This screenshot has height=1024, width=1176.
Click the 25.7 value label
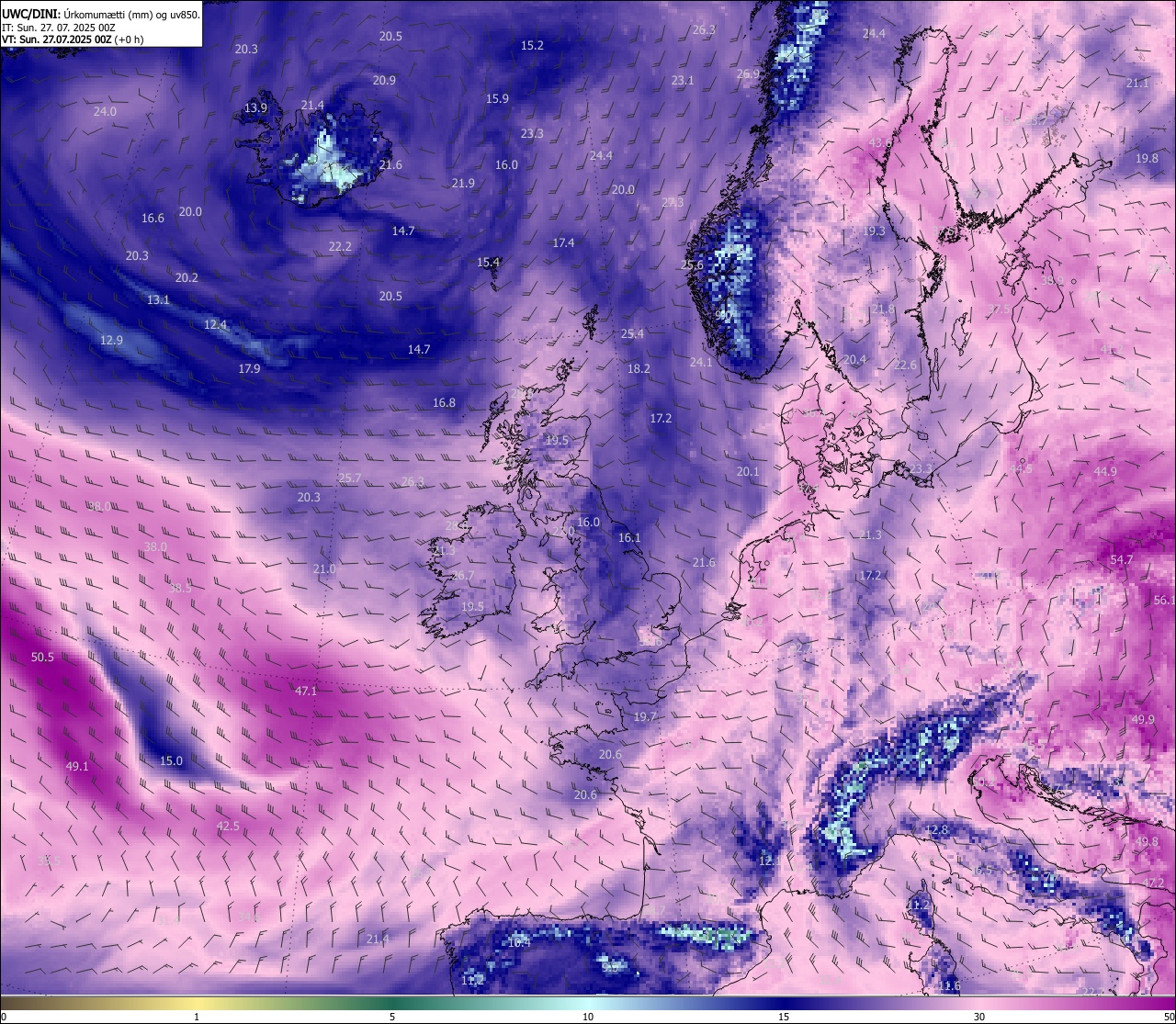[x=350, y=478]
